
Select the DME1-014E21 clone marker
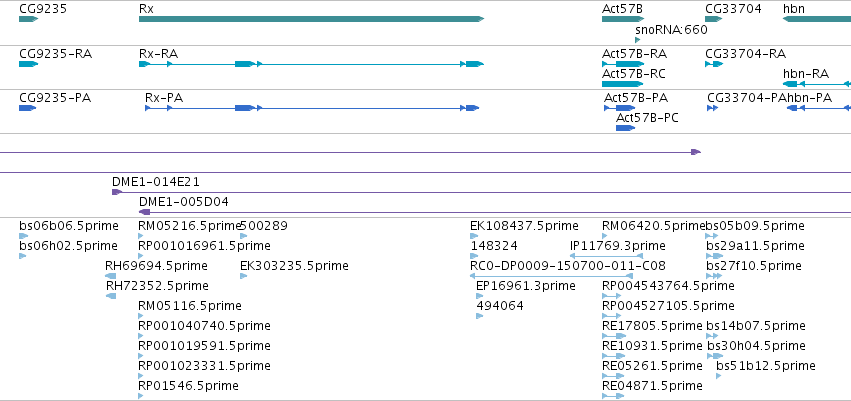[x=117, y=192]
